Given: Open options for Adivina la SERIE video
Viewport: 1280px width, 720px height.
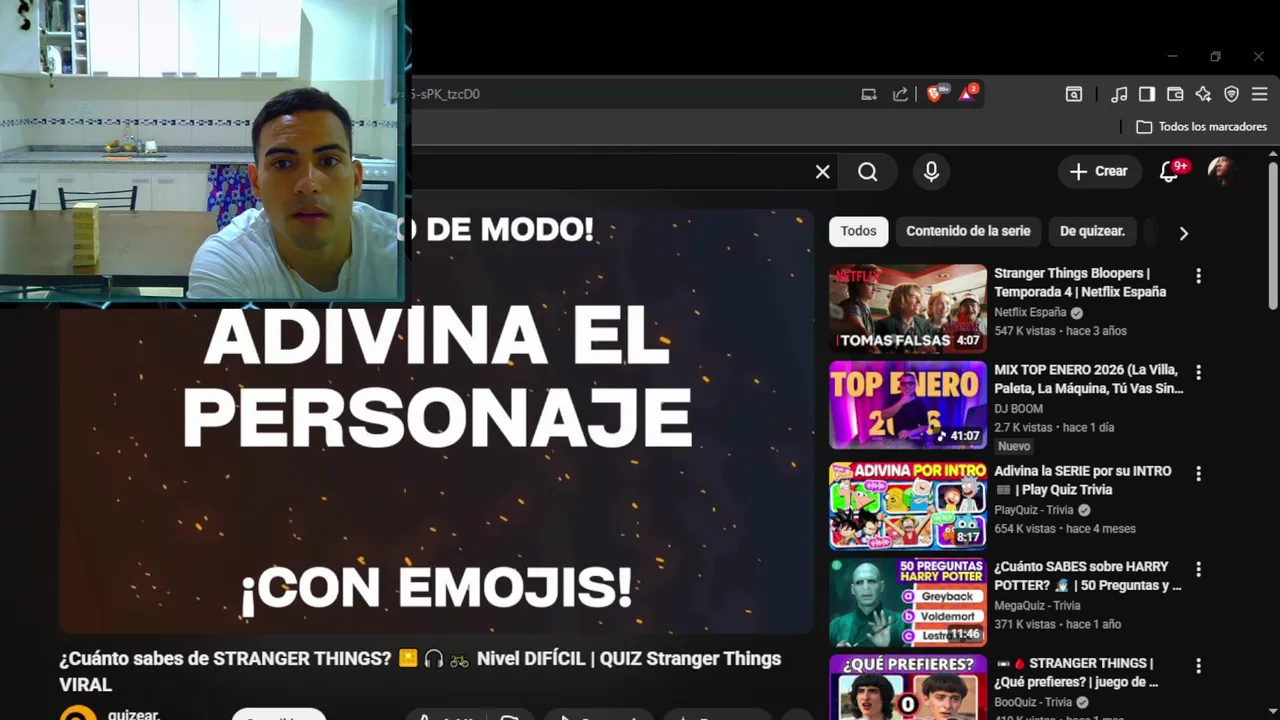Looking at the screenshot, I should (x=1198, y=473).
